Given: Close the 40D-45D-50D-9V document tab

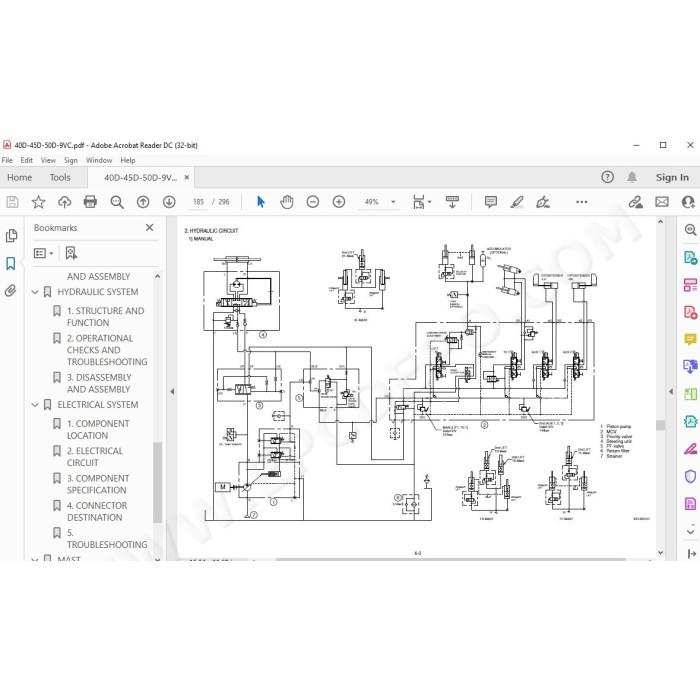Looking at the screenshot, I should [x=187, y=177].
